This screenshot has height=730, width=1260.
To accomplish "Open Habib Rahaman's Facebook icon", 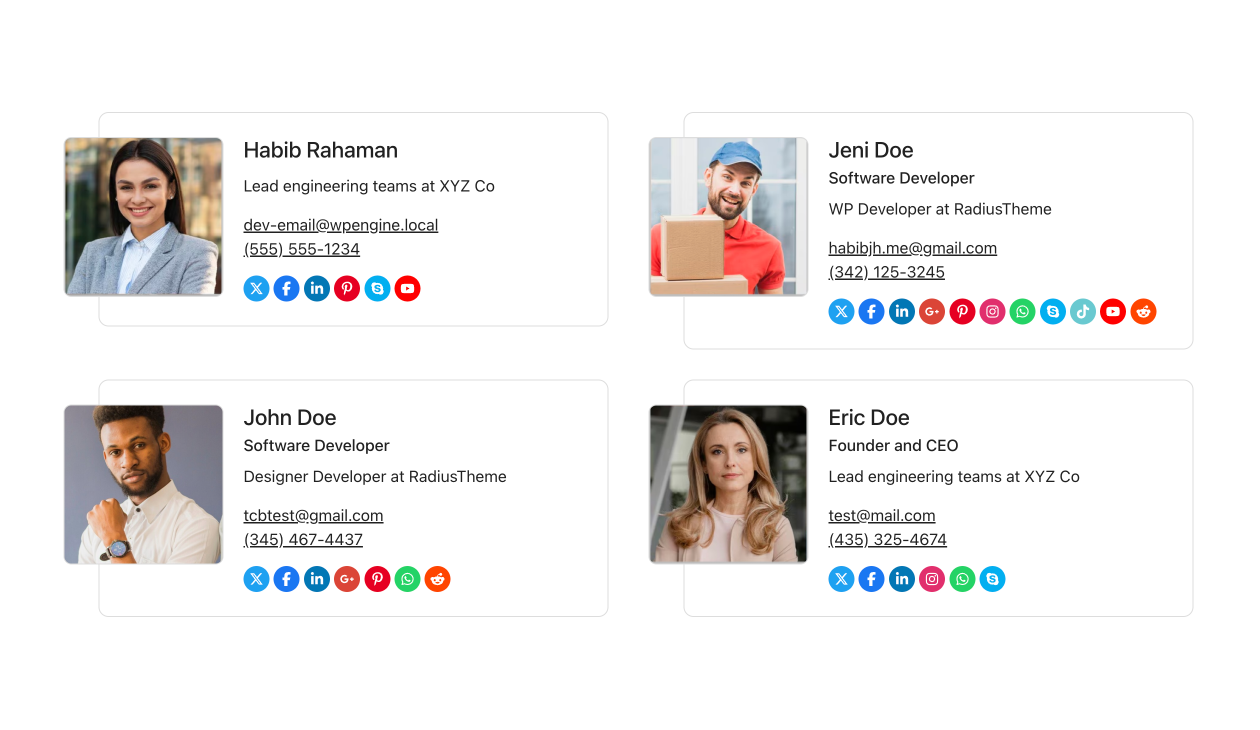I will coord(287,289).
